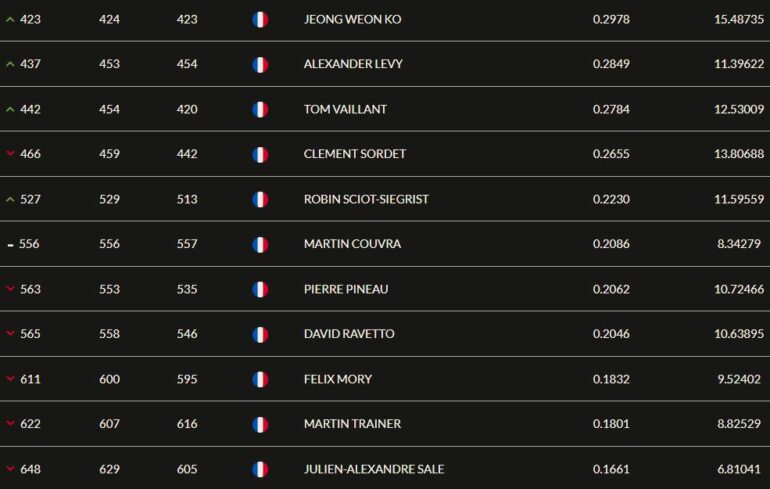Viewport: 770px width, 489px height.
Task: Click the red down arrow beside rank 466
Action: coord(10,154)
